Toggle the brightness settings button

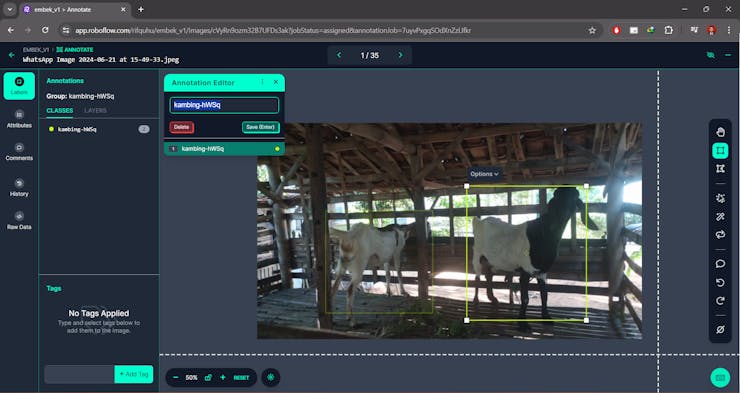coord(270,377)
